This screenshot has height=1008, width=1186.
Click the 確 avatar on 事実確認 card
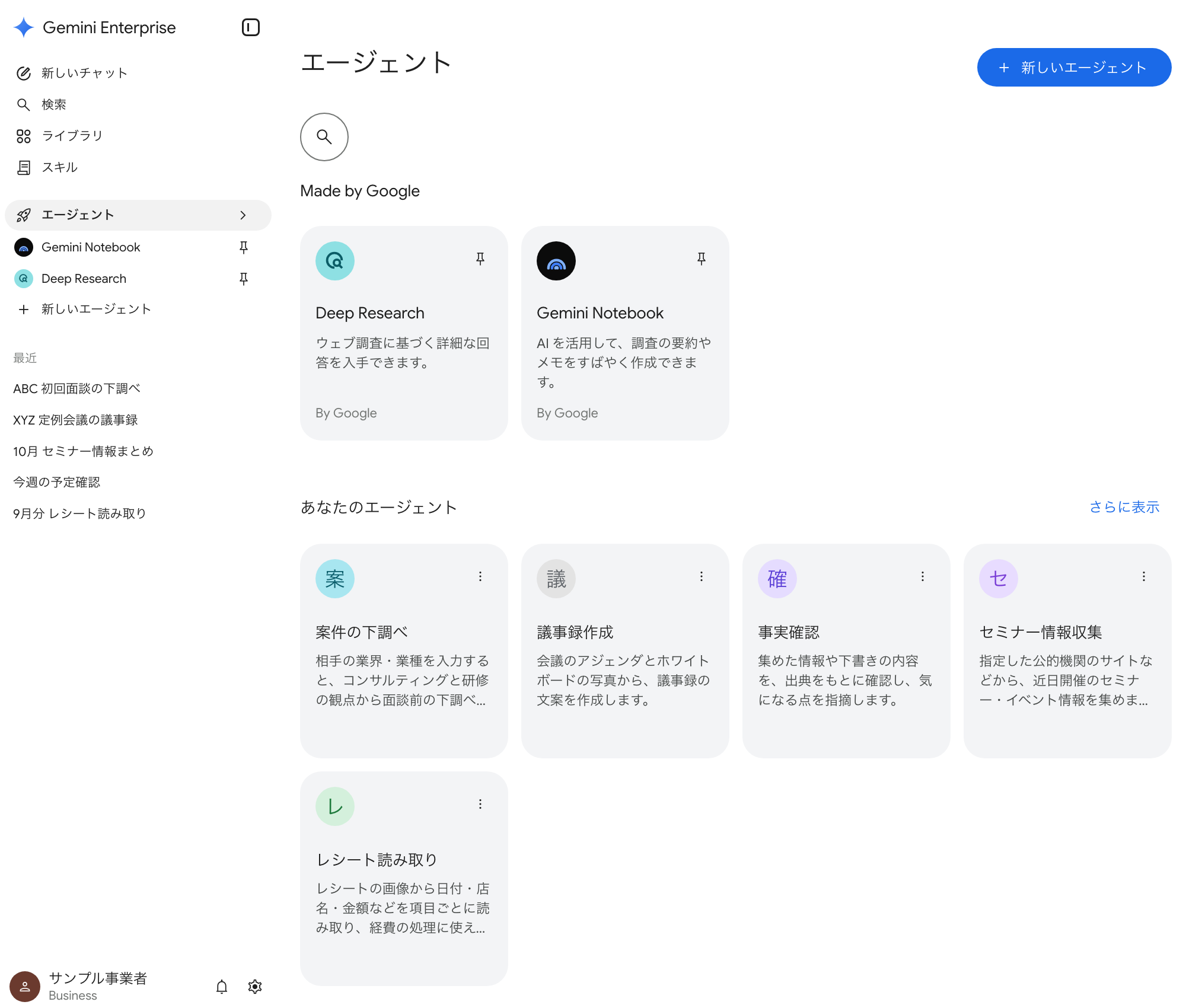point(777,579)
